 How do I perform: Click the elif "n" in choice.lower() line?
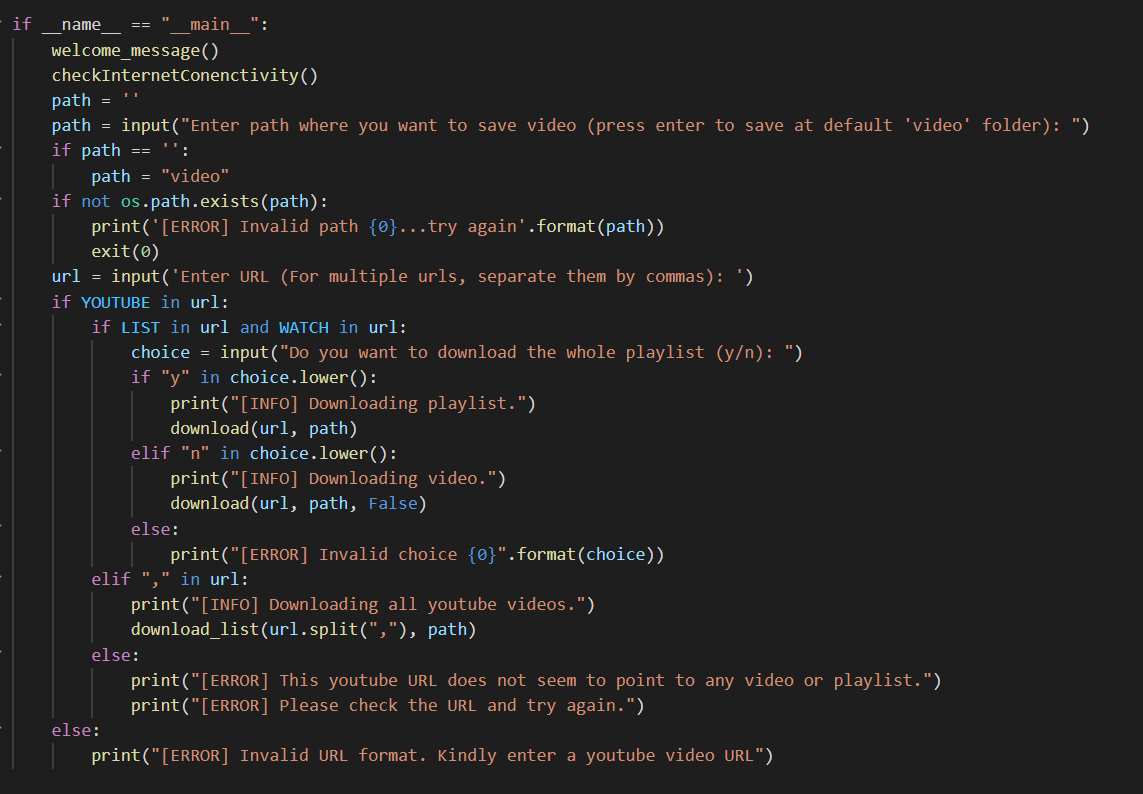tap(264, 454)
